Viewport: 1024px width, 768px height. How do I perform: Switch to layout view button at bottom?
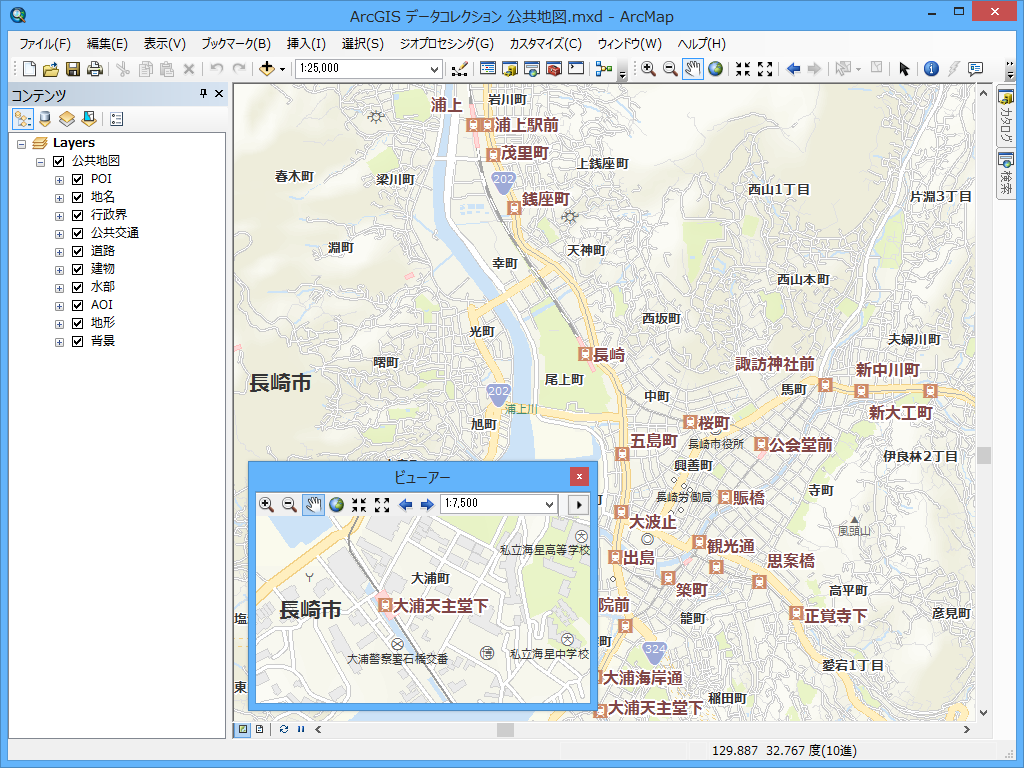tap(259, 730)
